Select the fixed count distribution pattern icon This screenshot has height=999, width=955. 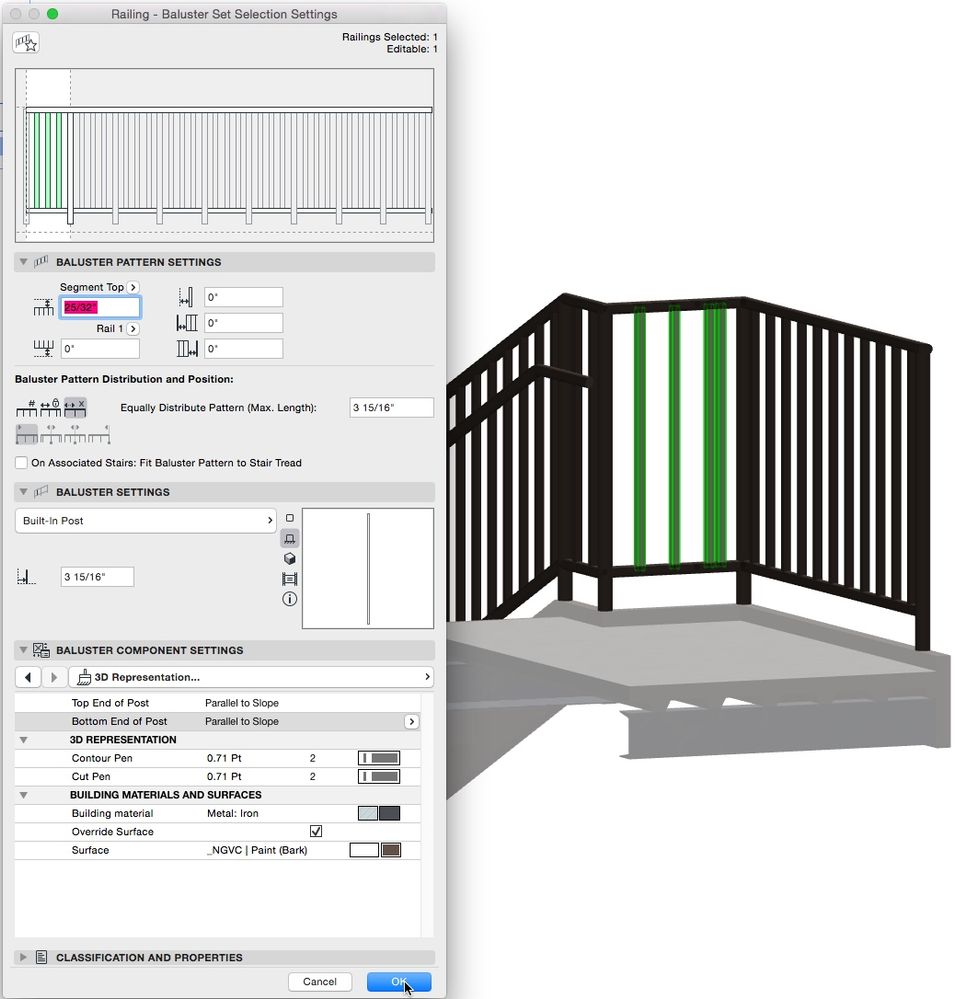click(26, 410)
